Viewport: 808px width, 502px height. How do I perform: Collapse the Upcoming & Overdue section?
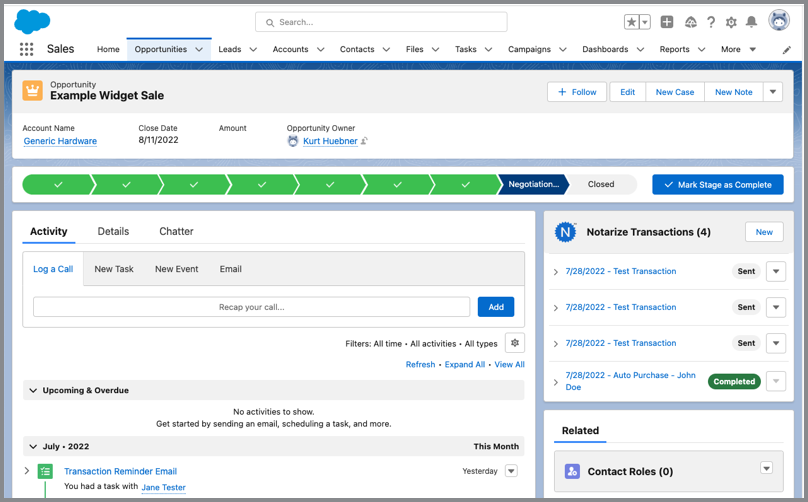pos(33,390)
